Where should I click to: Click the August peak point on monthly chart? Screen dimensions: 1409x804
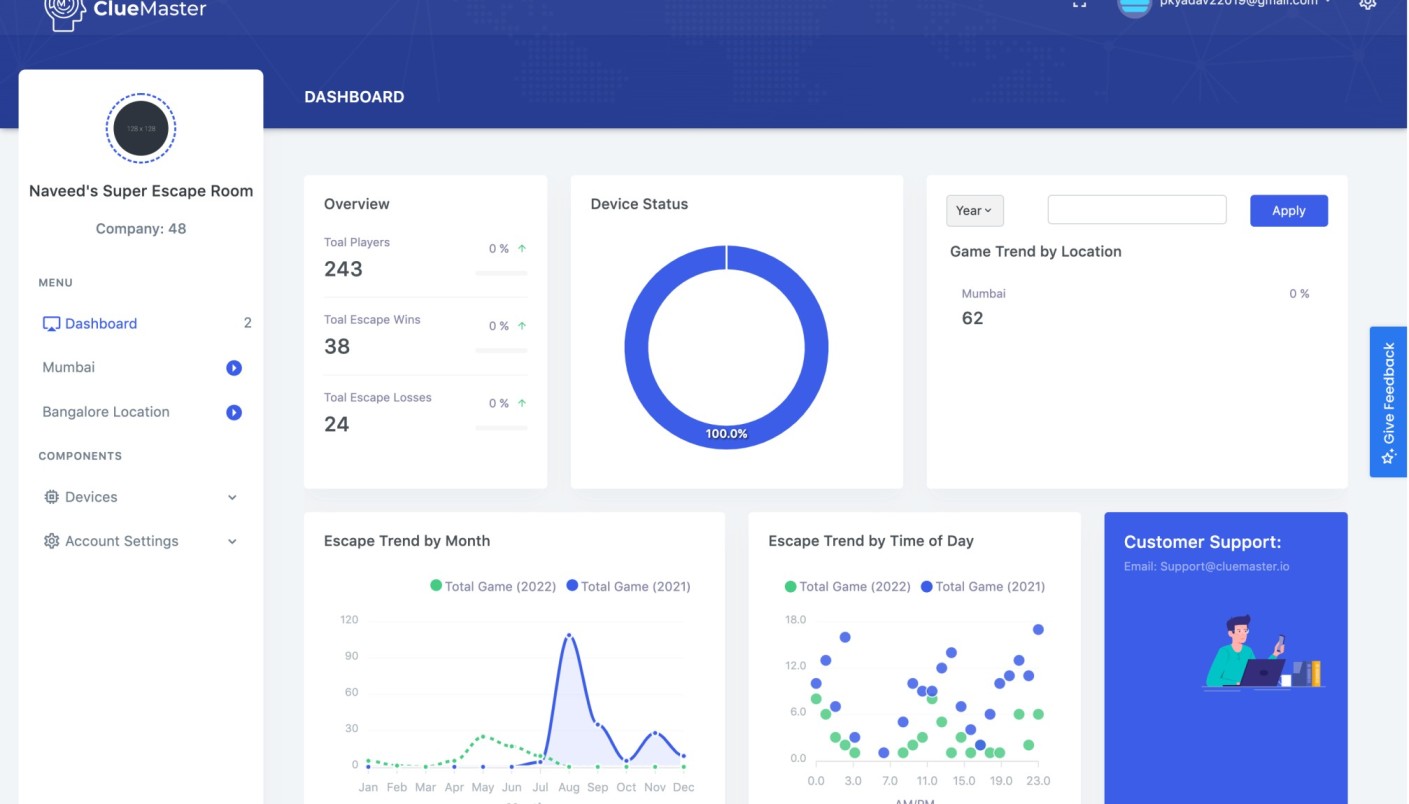(569, 635)
